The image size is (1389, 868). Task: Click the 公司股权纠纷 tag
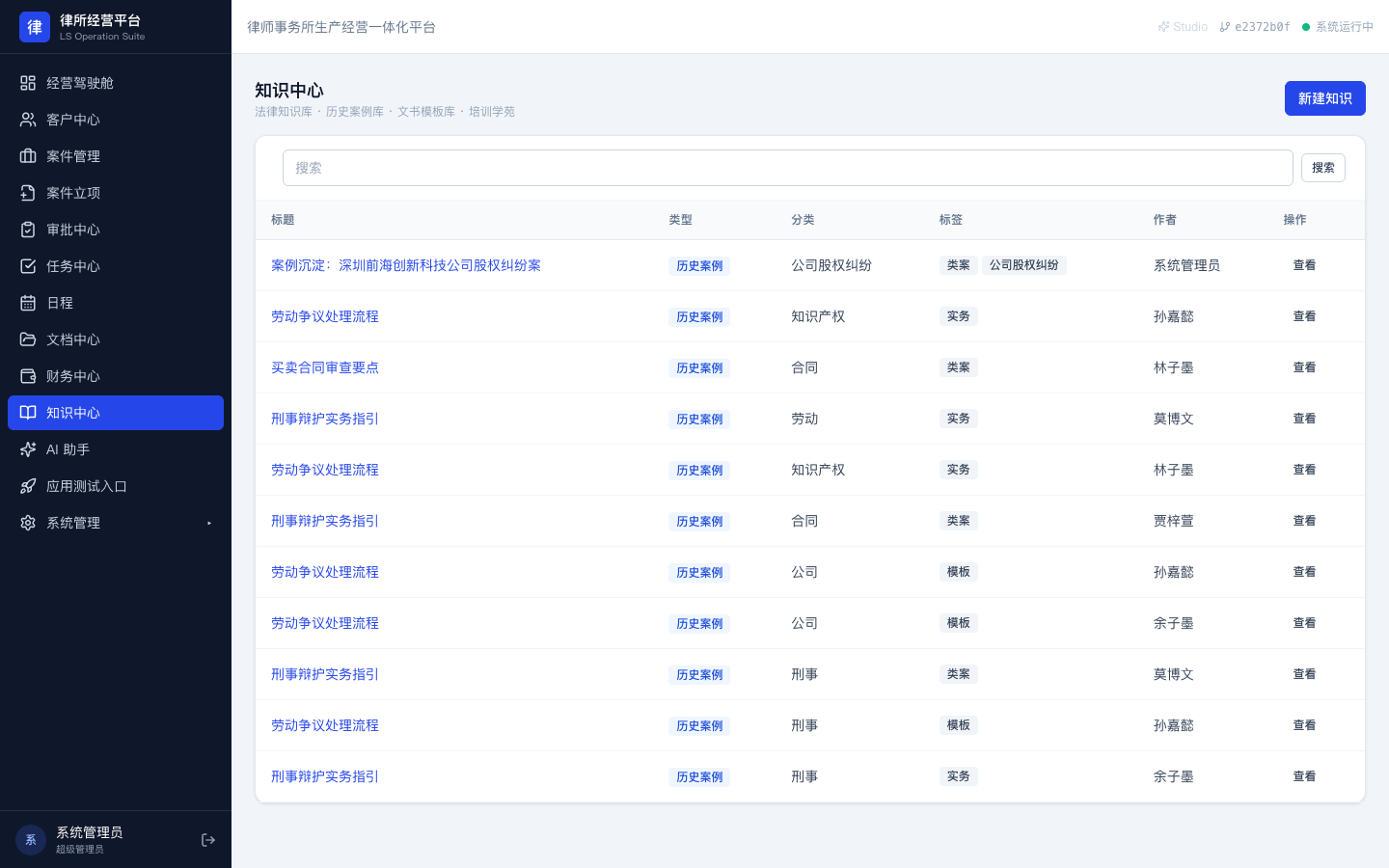pyautogui.click(x=1023, y=265)
